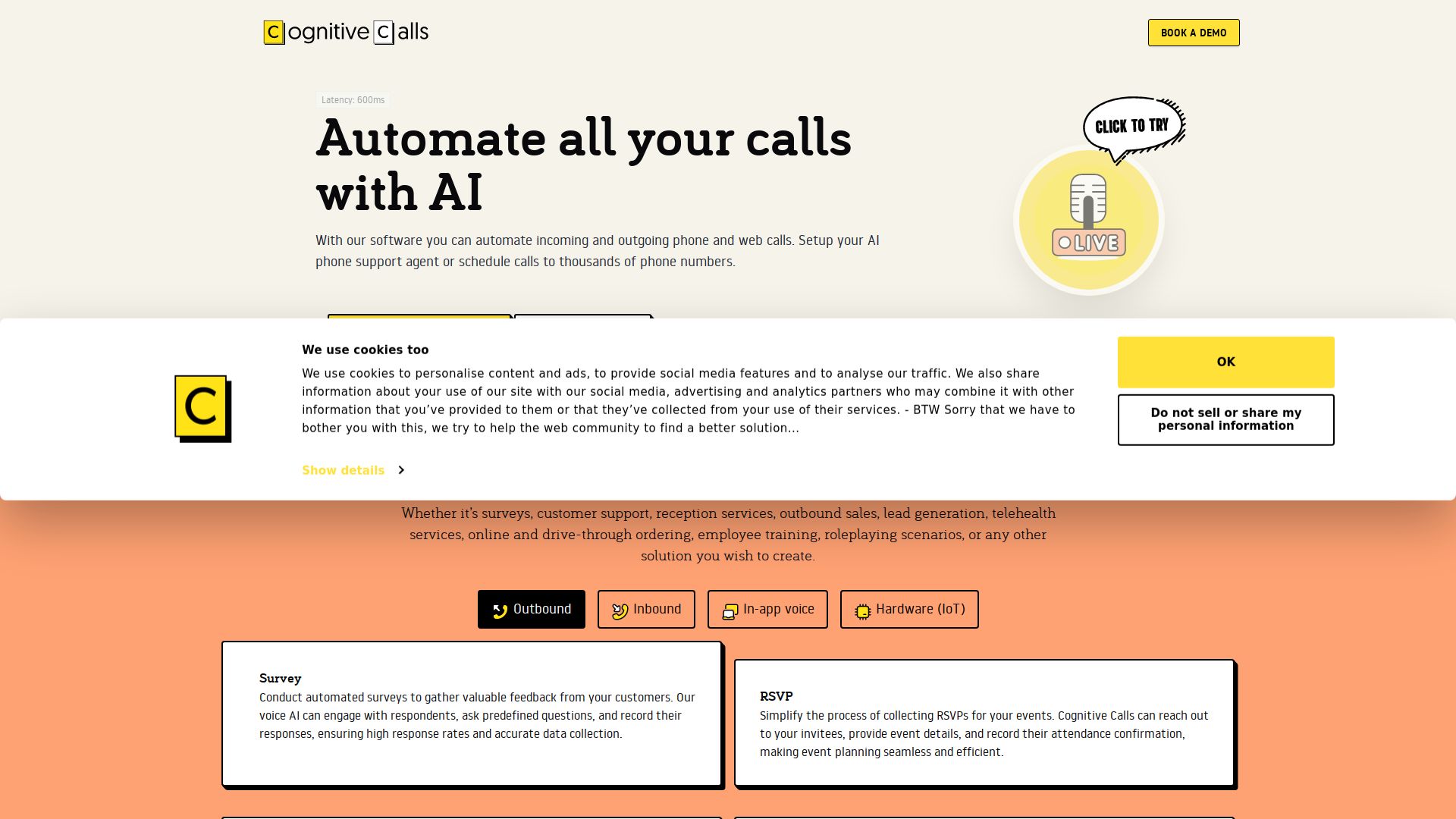Click the yellow C logo in cookie banner
The height and width of the screenshot is (819, 1456).
point(203,409)
